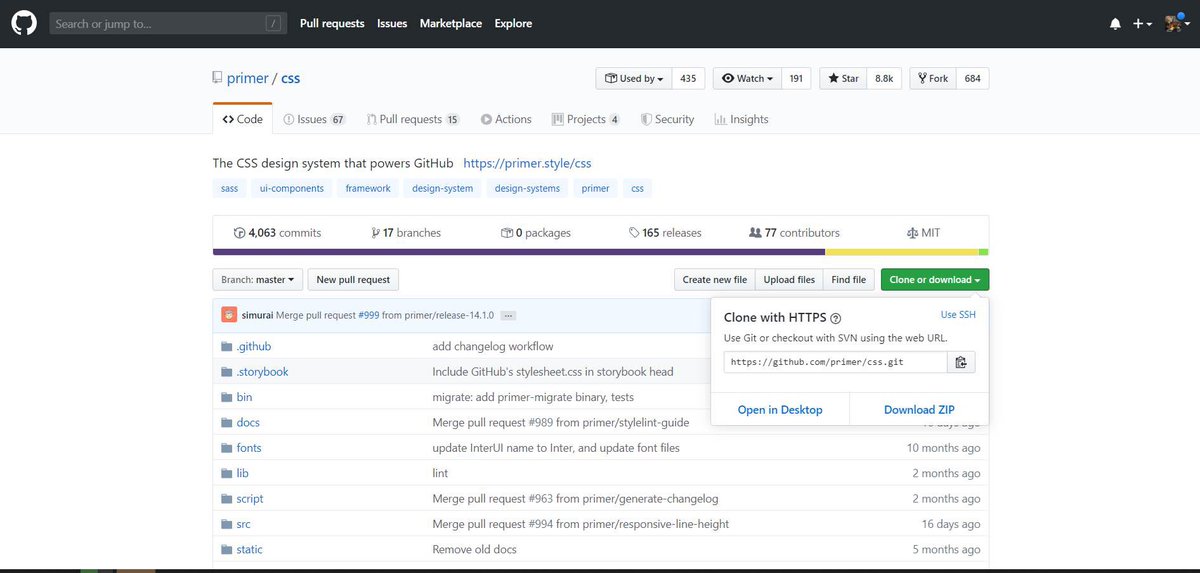Click the bin folder icon

click(x=227, y=397)
